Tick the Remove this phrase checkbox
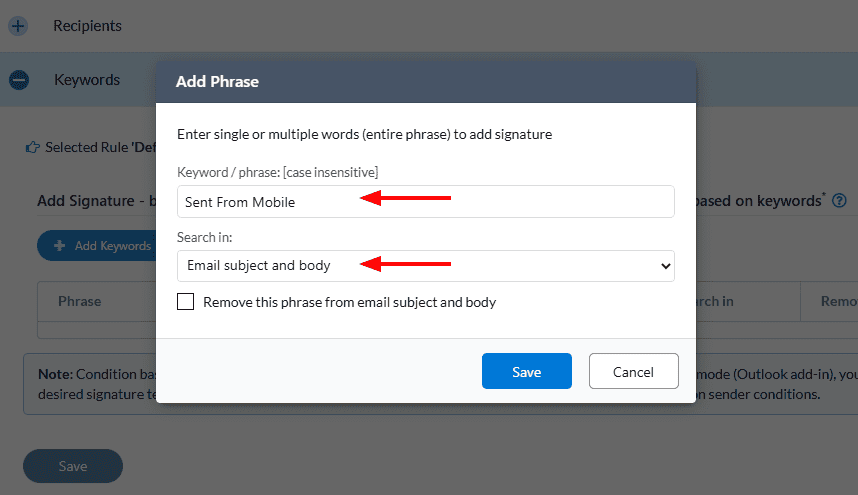858x495 pixels. (185, 302)
